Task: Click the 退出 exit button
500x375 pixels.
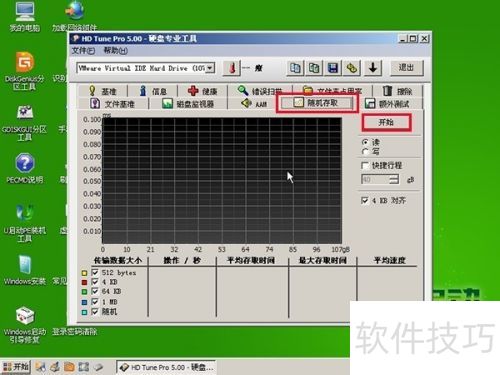Action: [407, 68]
